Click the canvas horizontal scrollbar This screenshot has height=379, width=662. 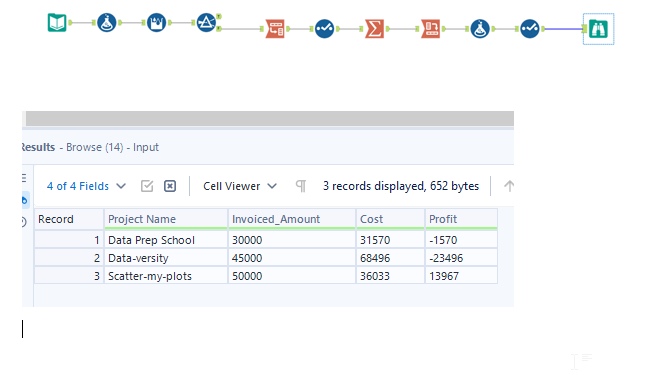270,119
